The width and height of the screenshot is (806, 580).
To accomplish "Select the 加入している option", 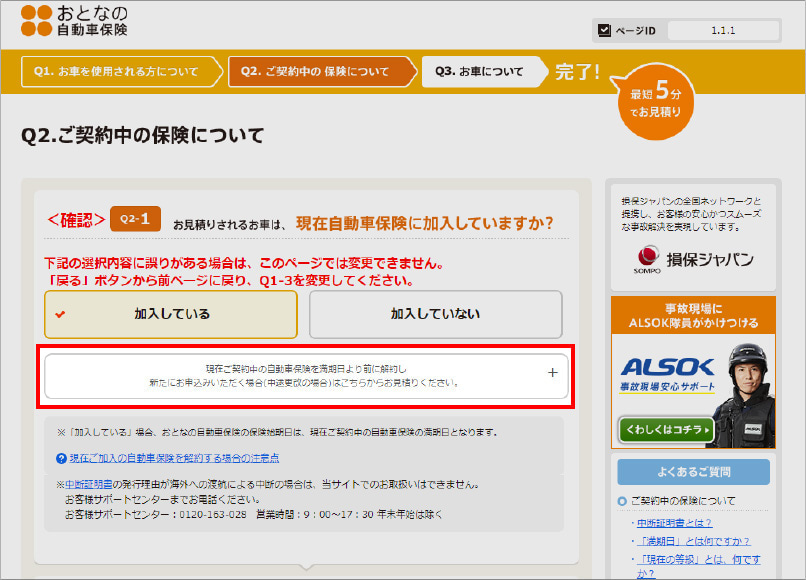I will pyautogui.click(x=171, y=314).
